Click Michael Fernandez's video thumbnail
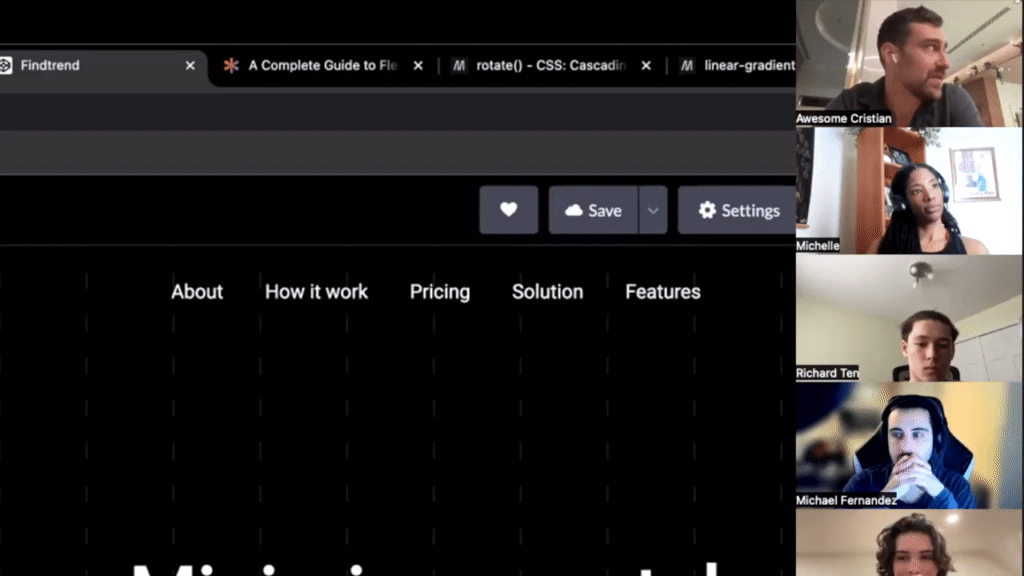Image resolution: width=1024 pixels, height=576 pixels. click(x=908, y=445)
